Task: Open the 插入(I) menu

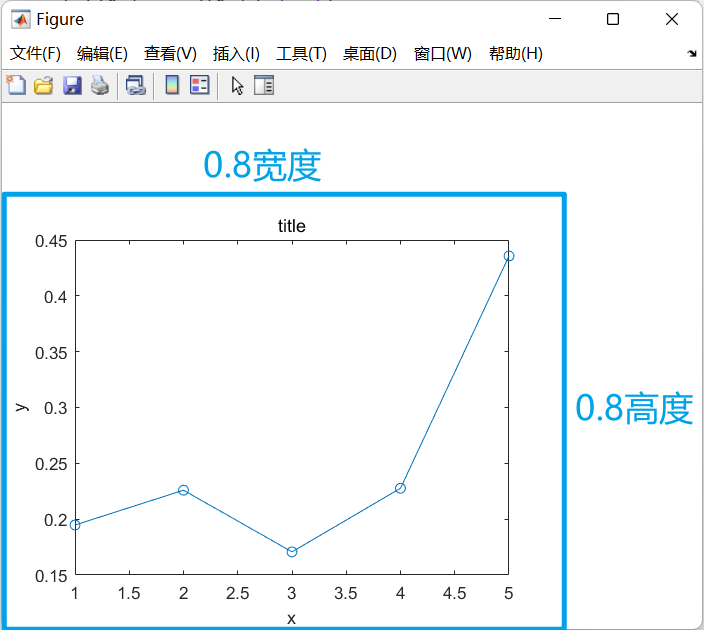Action: pyautogui.click(x=236, y=53)
